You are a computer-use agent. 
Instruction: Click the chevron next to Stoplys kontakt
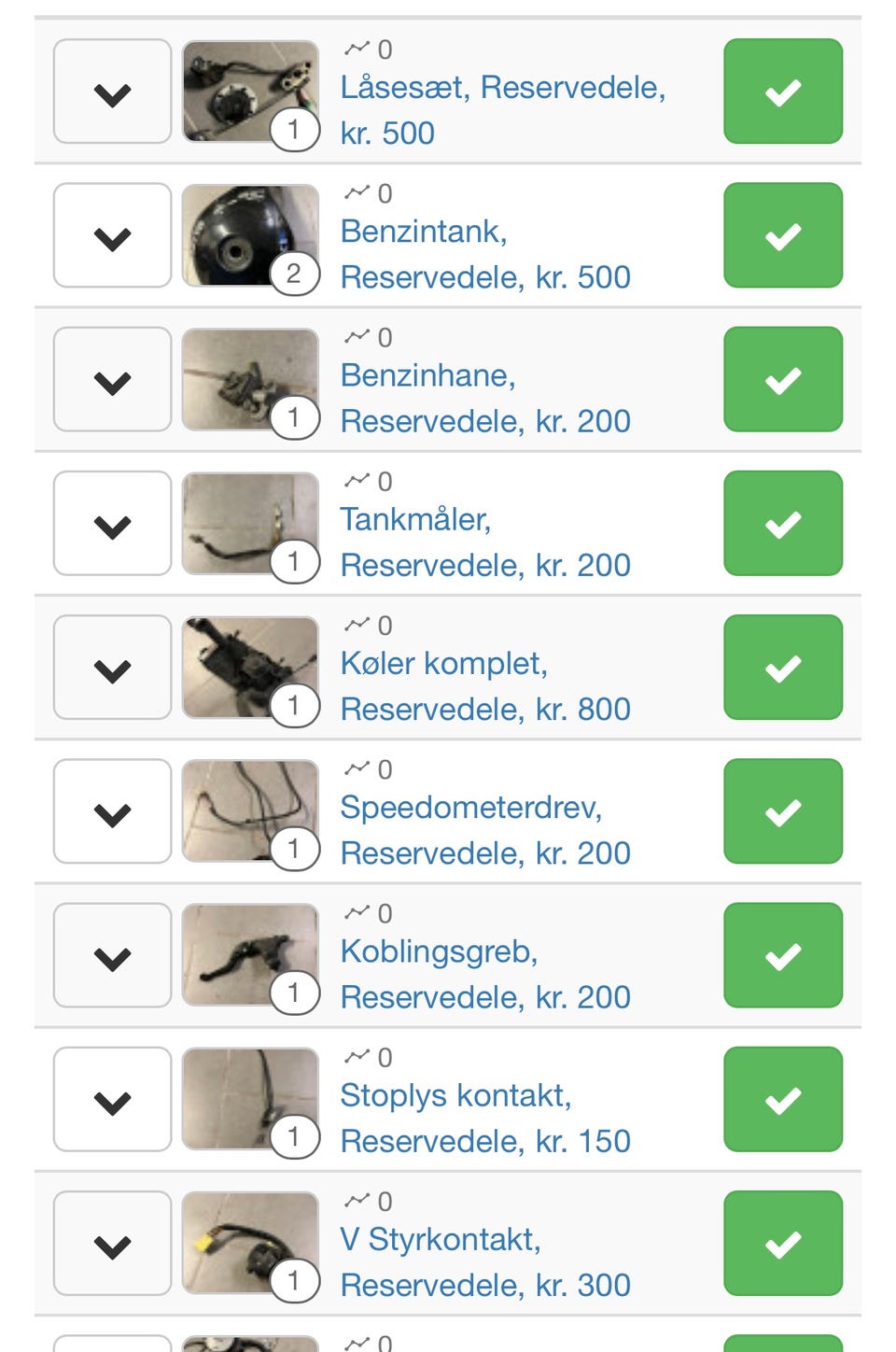click(112, 1099)
